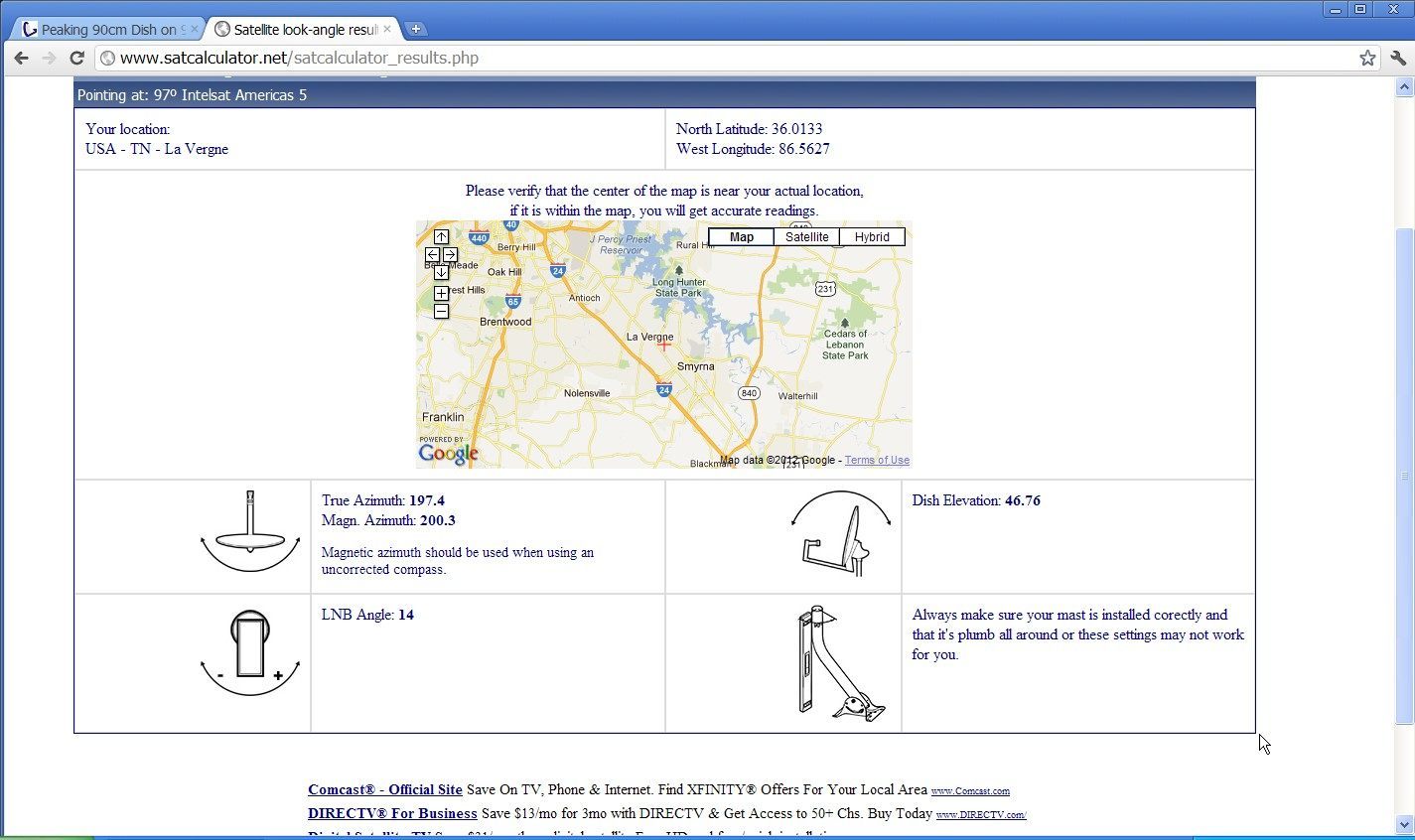Image resolution: width=1415 pixels, height=840 pixels.
Task: Open the Chrome wrench menu
Action: [x=1398, y=58]
